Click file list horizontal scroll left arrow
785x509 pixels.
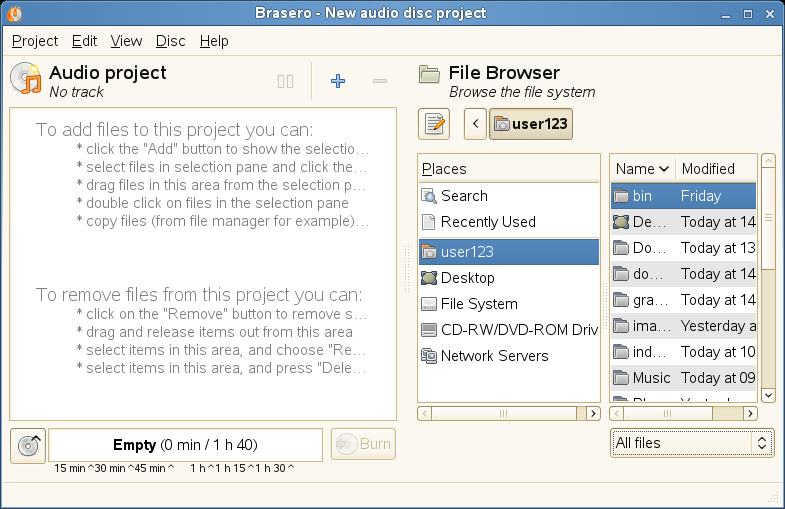(x=617, y=413)
